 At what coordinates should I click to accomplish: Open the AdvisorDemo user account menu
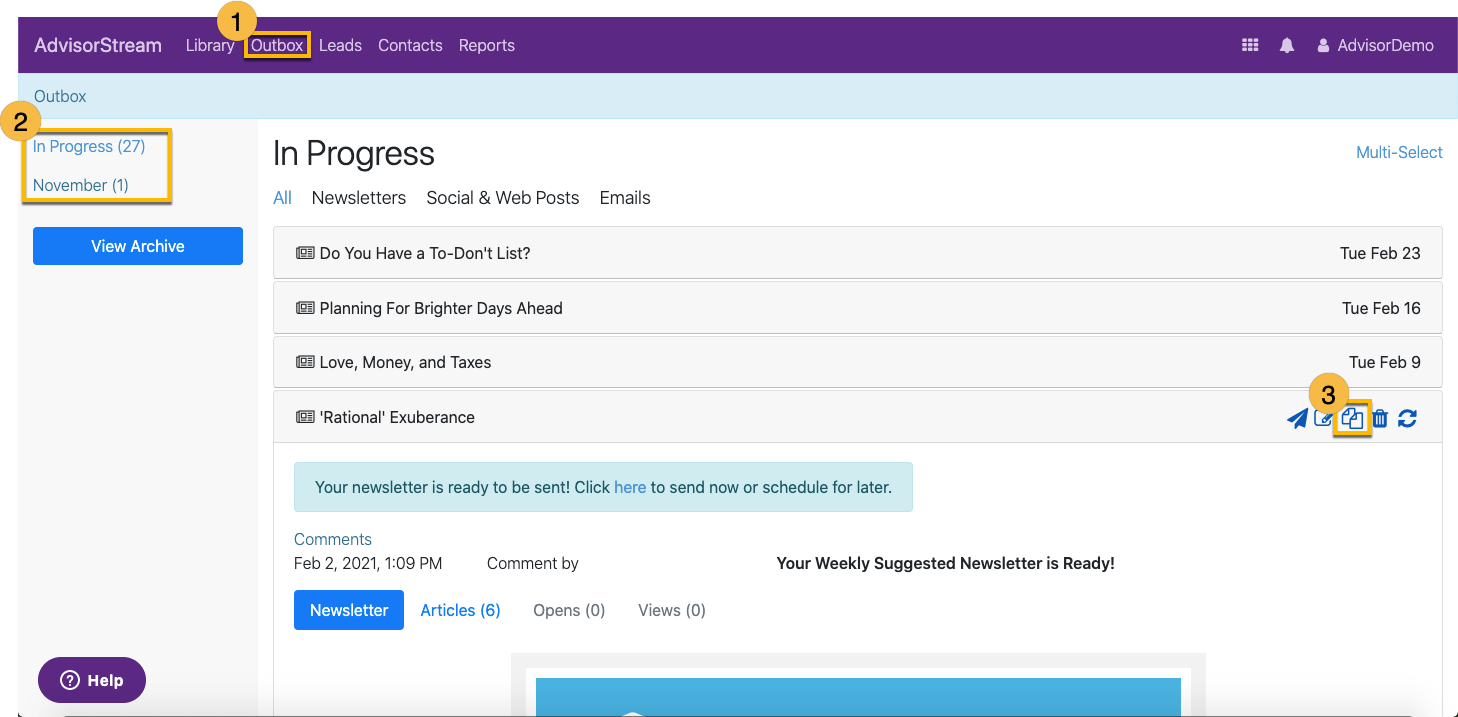tap(1375, 45)
